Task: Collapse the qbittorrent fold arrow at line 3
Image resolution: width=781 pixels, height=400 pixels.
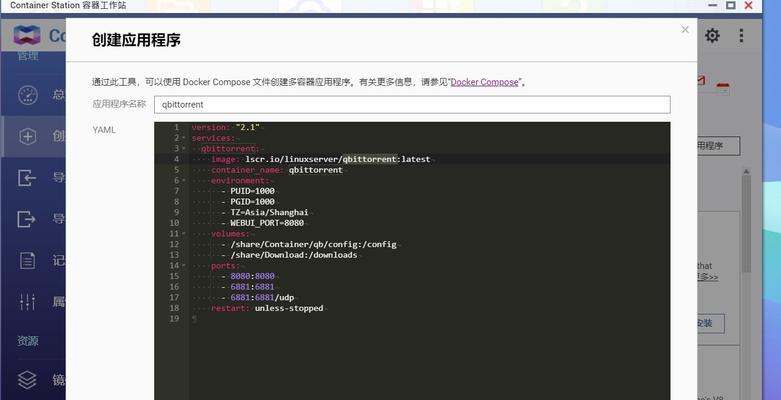Action: (x=184, y=148)
